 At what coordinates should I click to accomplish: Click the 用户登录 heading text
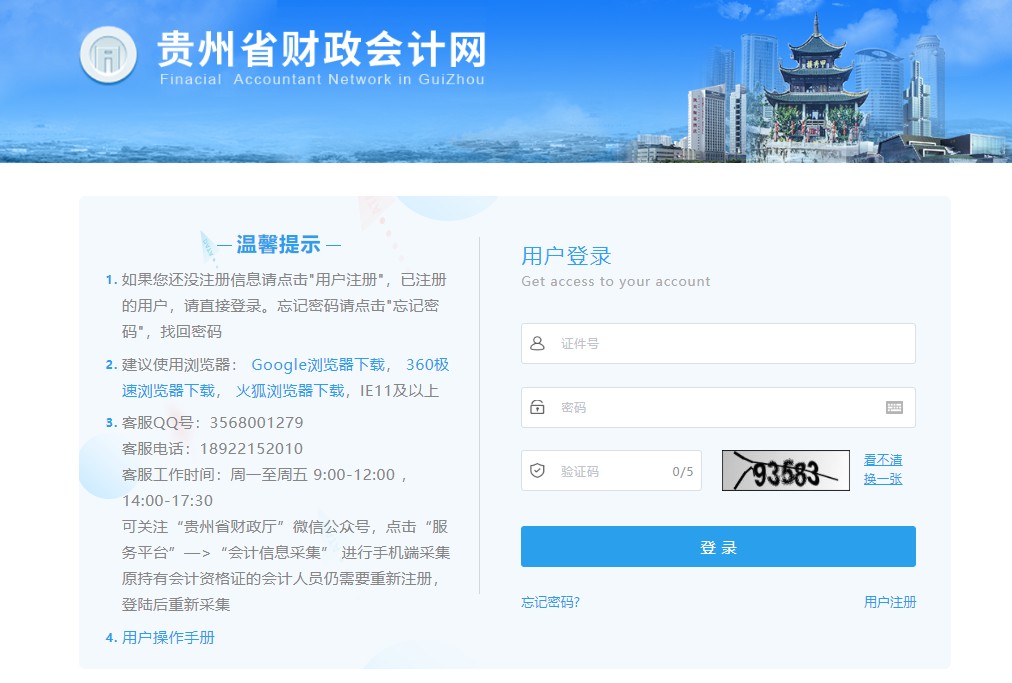click(566, 256)
